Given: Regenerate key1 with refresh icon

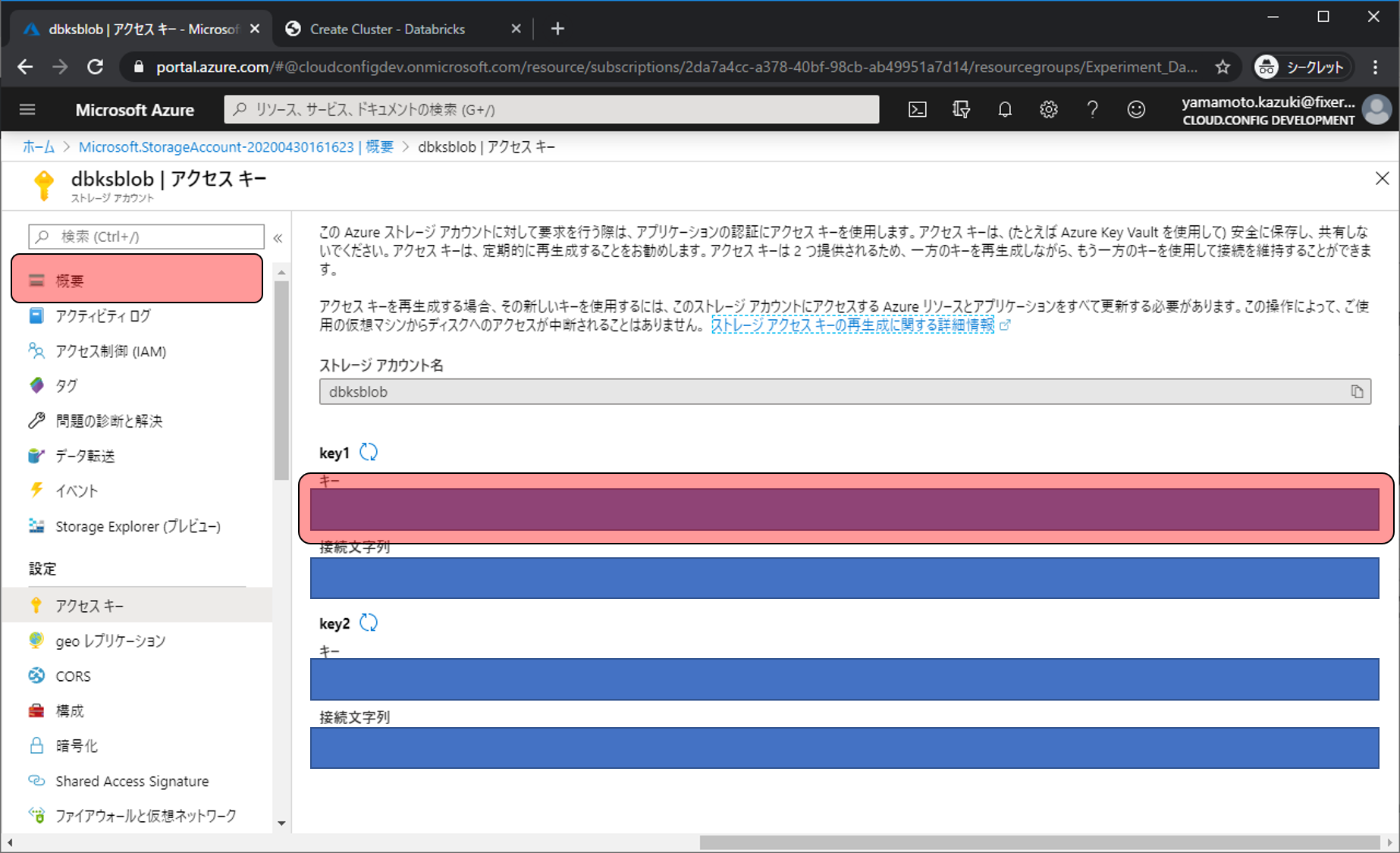Looking at the screenshot, I should click(369, 453).
